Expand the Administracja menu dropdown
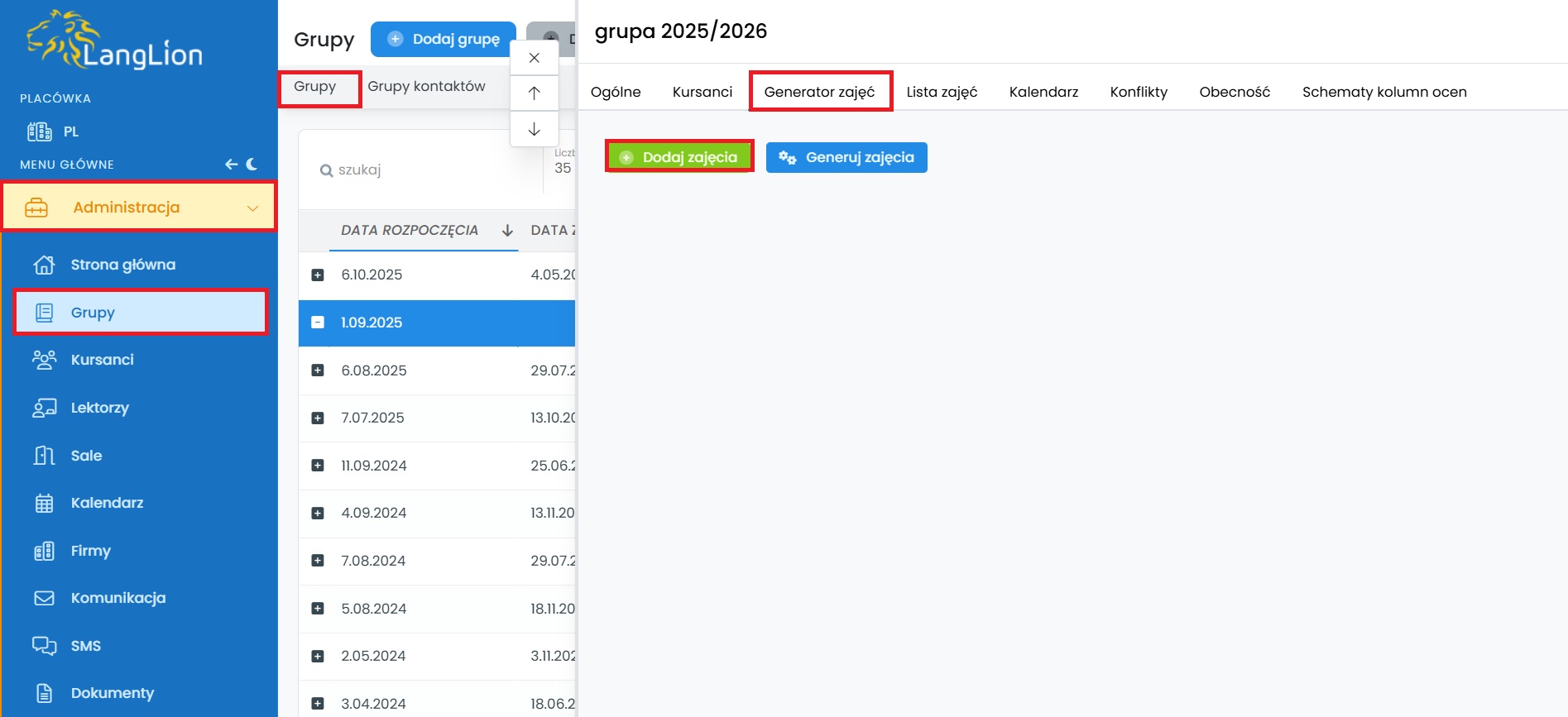The image size is (1568, 717). [252, 208]
